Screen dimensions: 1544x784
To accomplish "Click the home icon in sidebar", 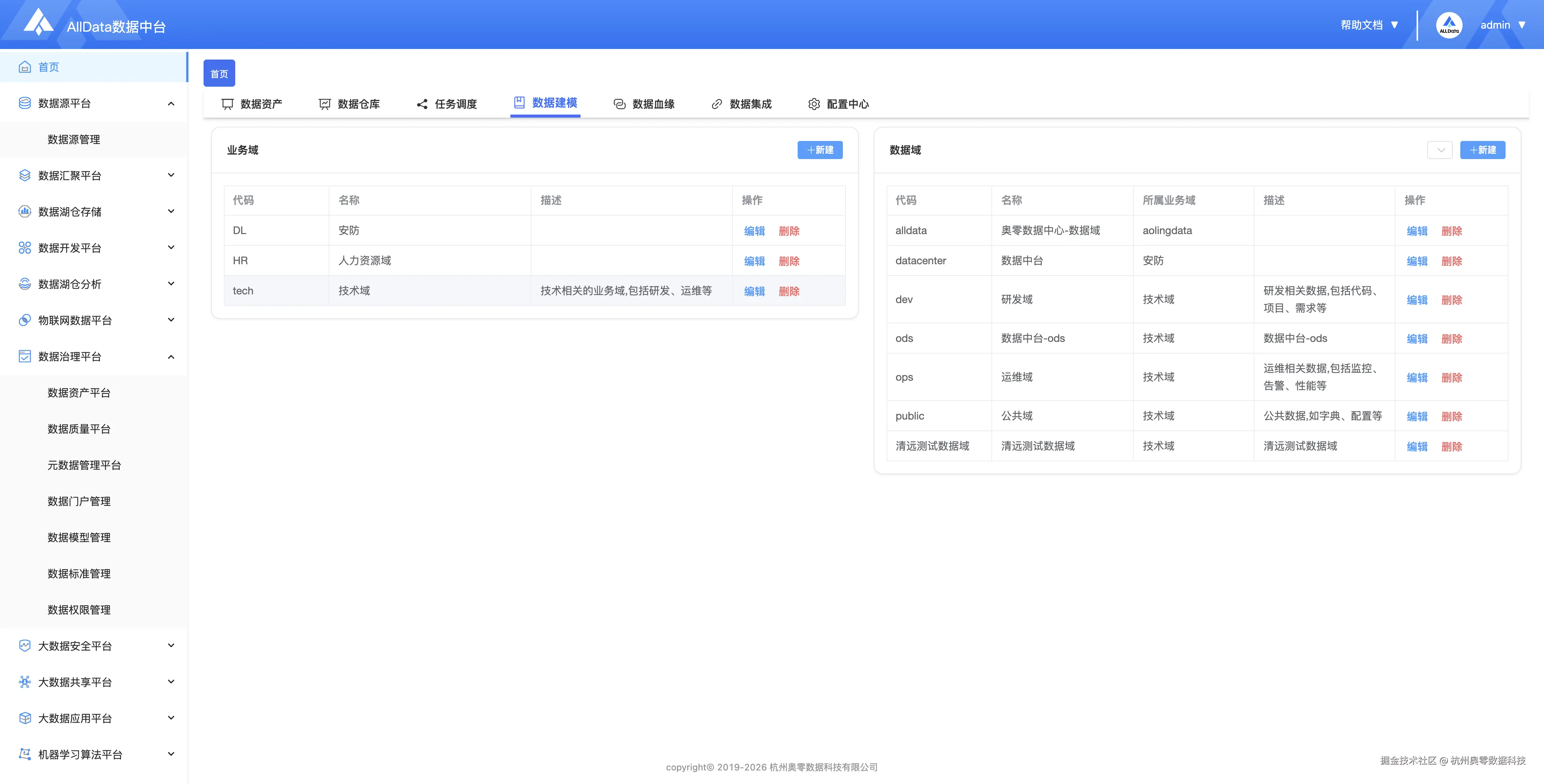I will coord(25,67).
